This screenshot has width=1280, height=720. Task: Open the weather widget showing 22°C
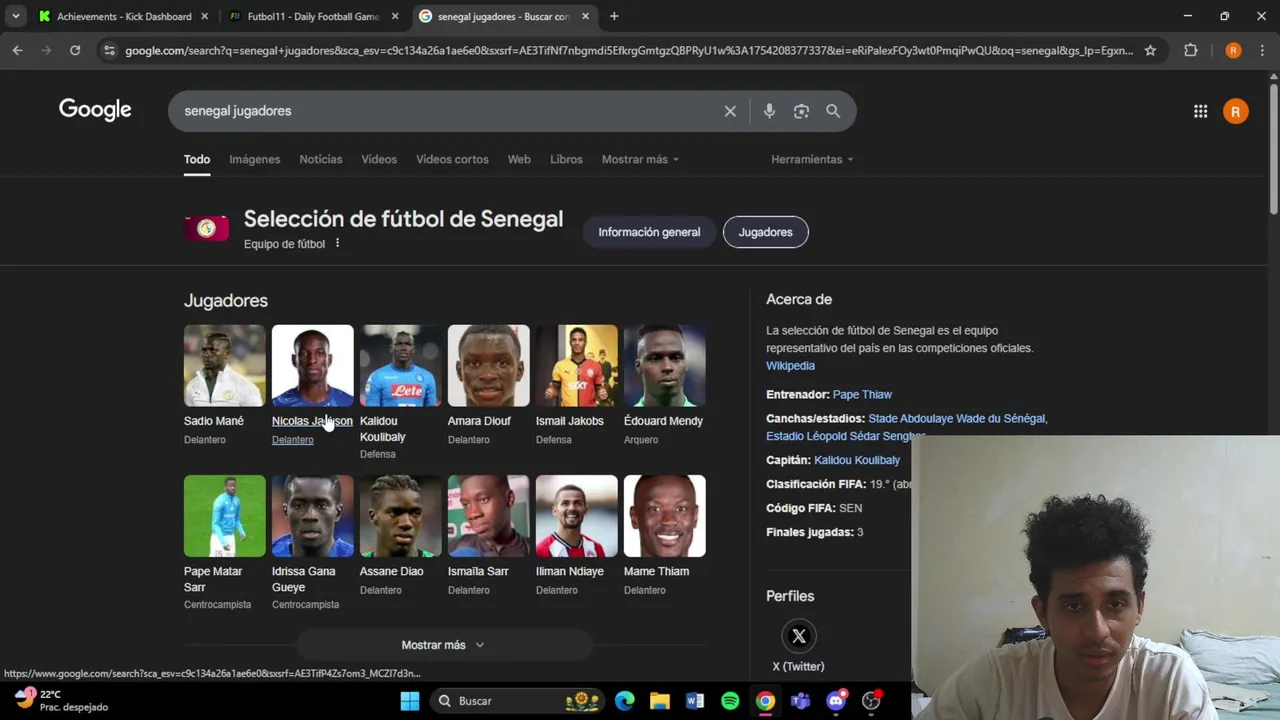click(62, 700)
